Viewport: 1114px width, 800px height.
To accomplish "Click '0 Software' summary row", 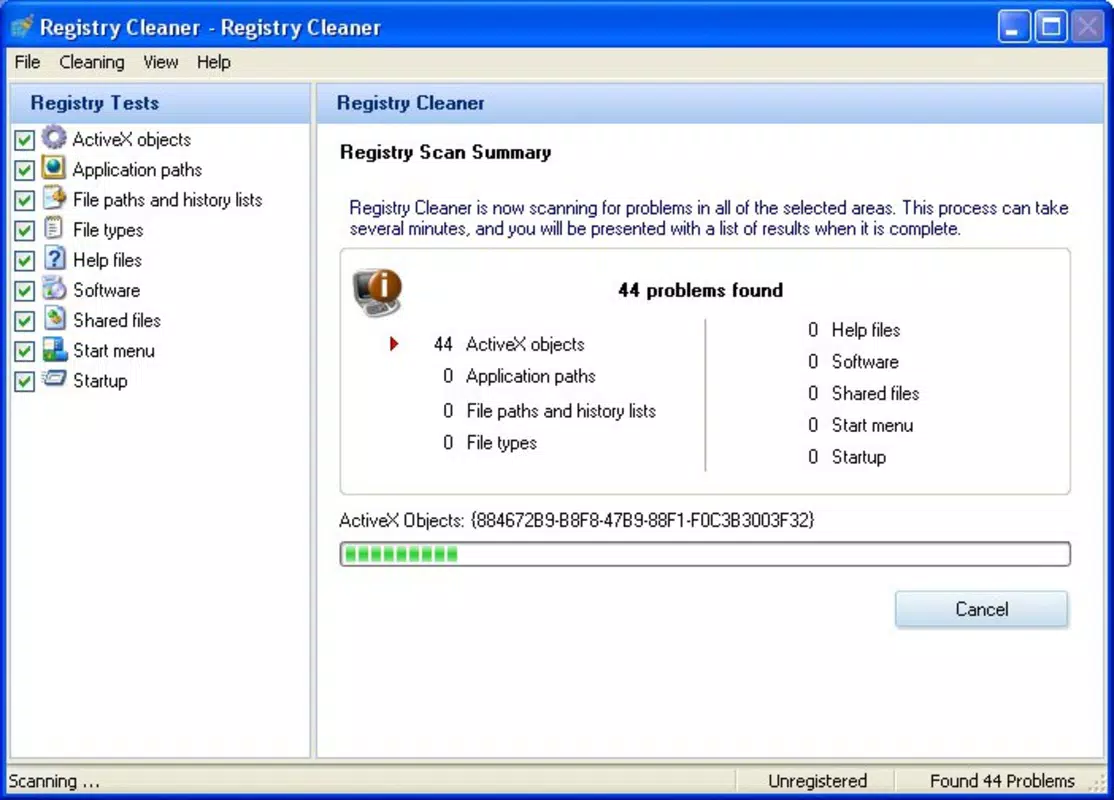I will click(x=853, y=362).
